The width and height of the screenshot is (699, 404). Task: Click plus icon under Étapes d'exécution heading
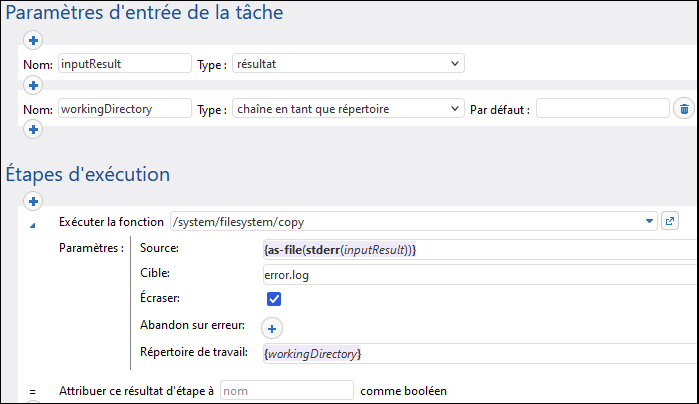(33, 201)
